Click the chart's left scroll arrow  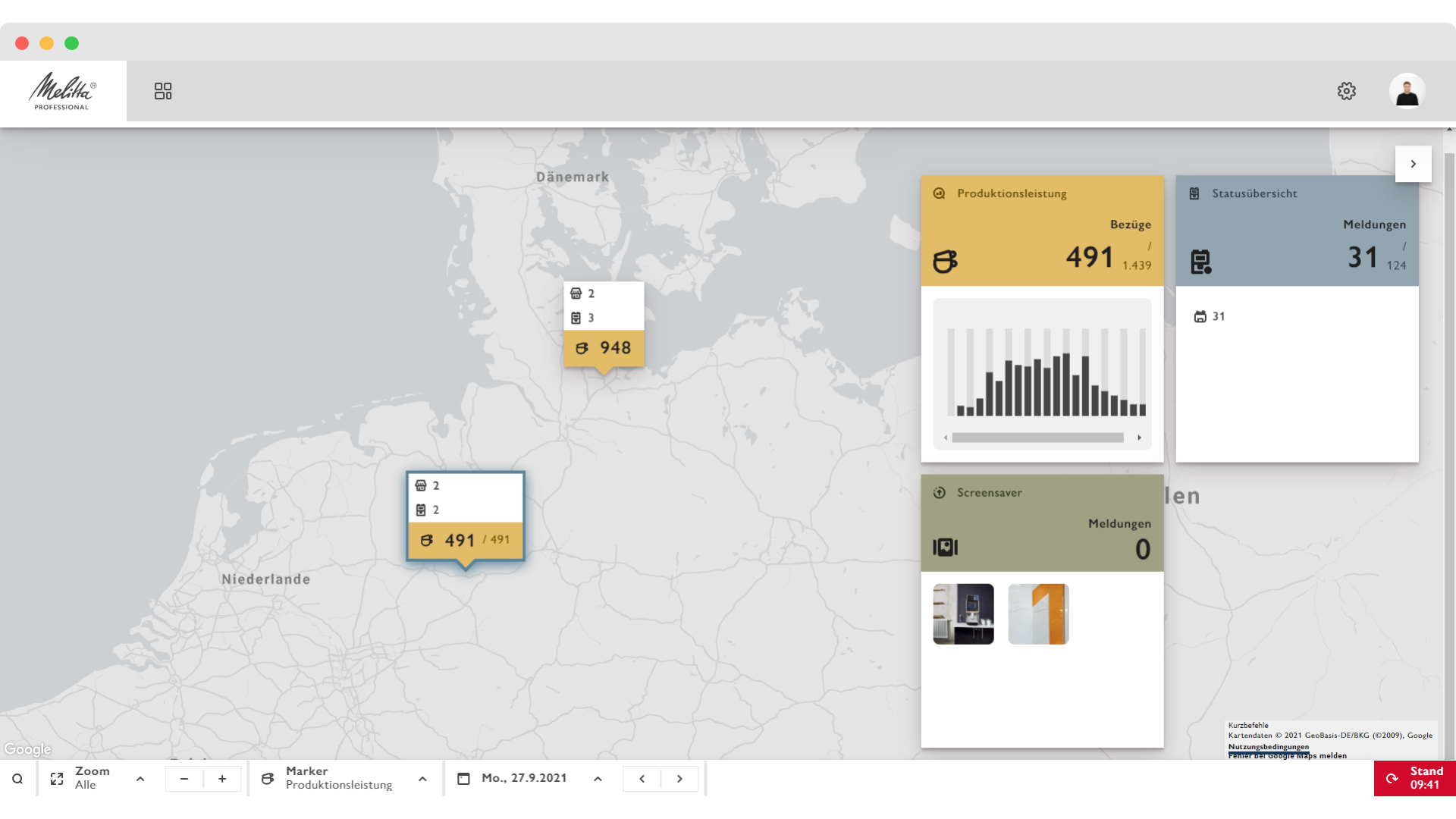click(945, 438)
